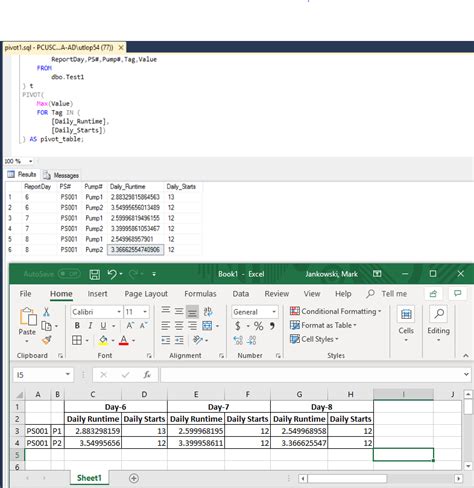474x488 pixels.
Task: Expand the formula bar chevron
Action: [466, 375]
